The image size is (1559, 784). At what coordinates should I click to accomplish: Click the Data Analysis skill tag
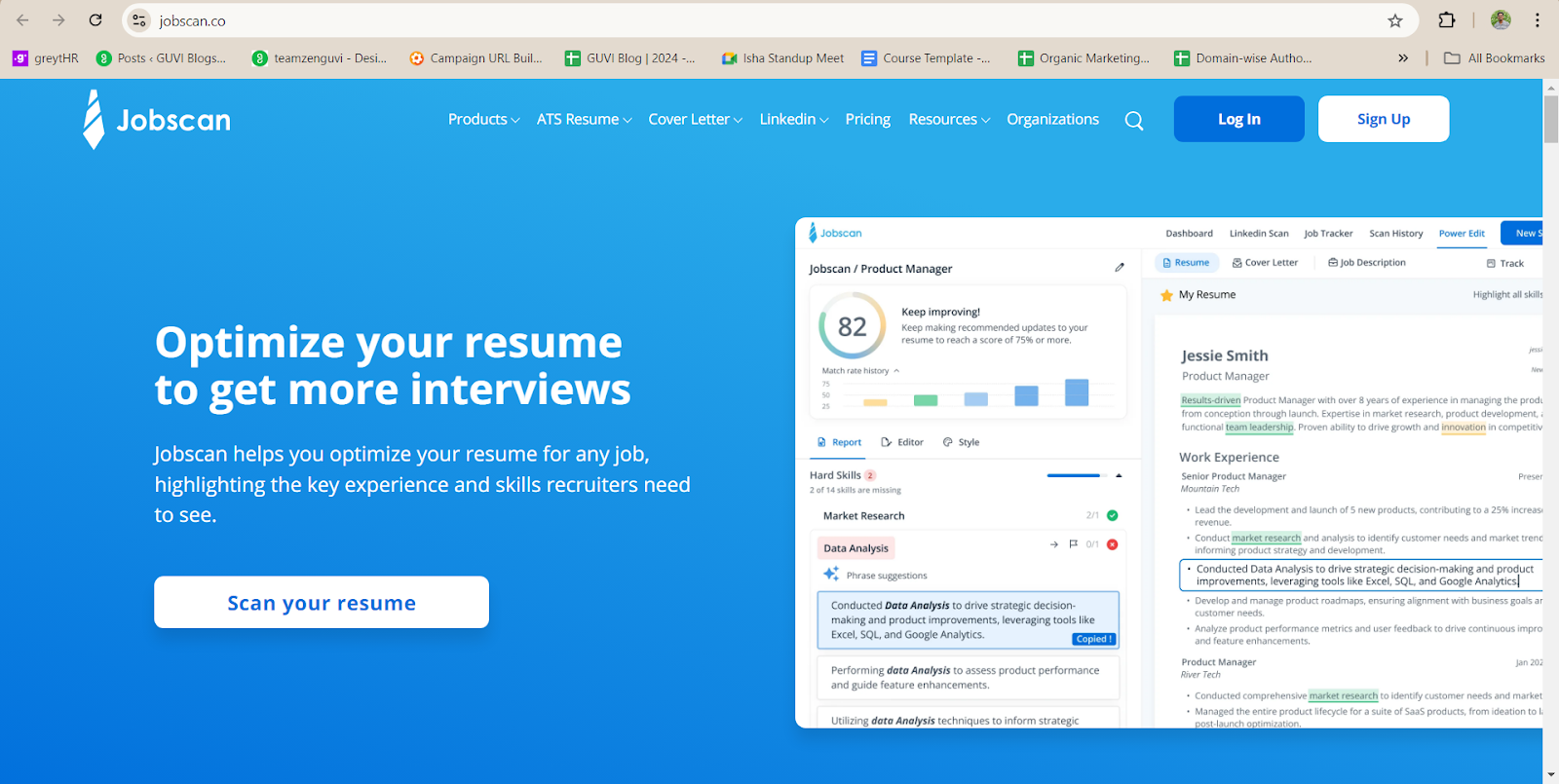[x=856, y=548]
